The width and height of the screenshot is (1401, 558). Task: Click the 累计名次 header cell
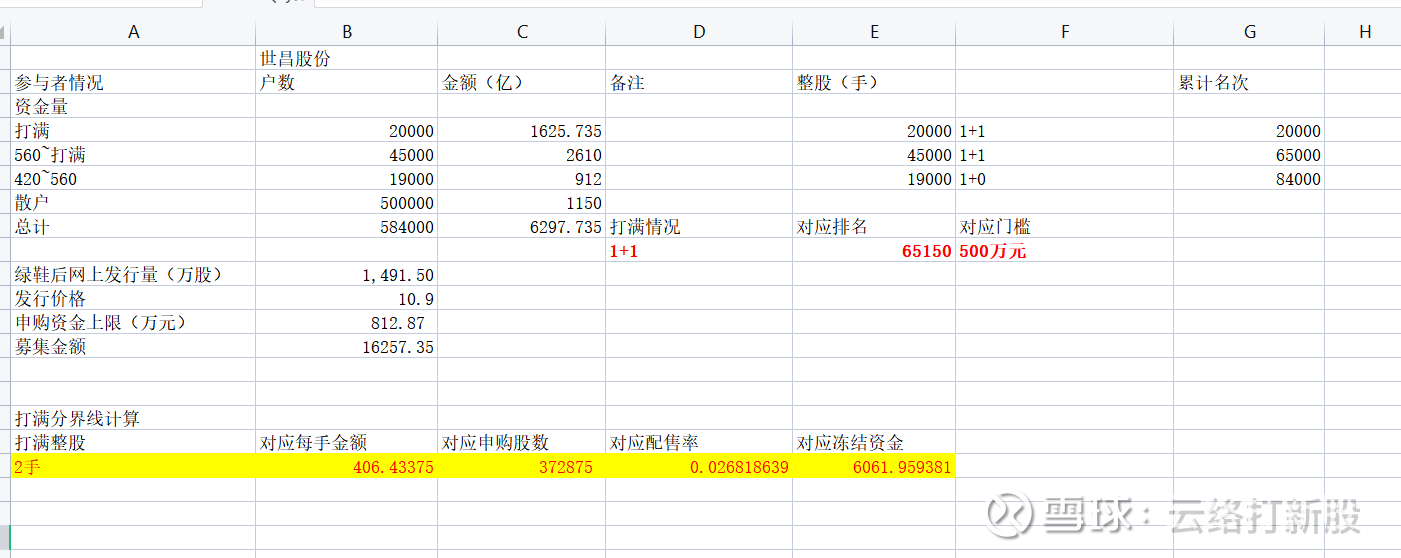(x=1250, y=82)
